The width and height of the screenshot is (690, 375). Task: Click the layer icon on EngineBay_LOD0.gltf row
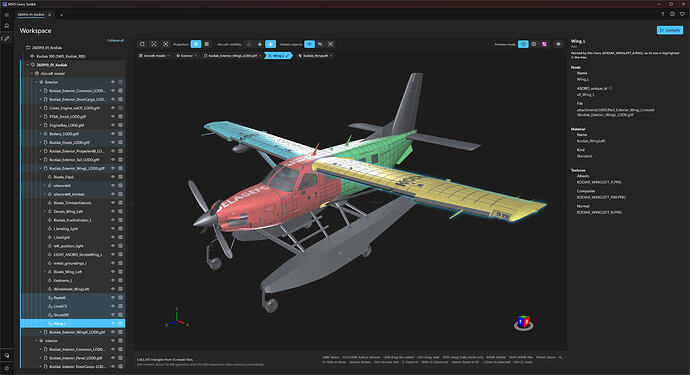click(x=121, y=125)
